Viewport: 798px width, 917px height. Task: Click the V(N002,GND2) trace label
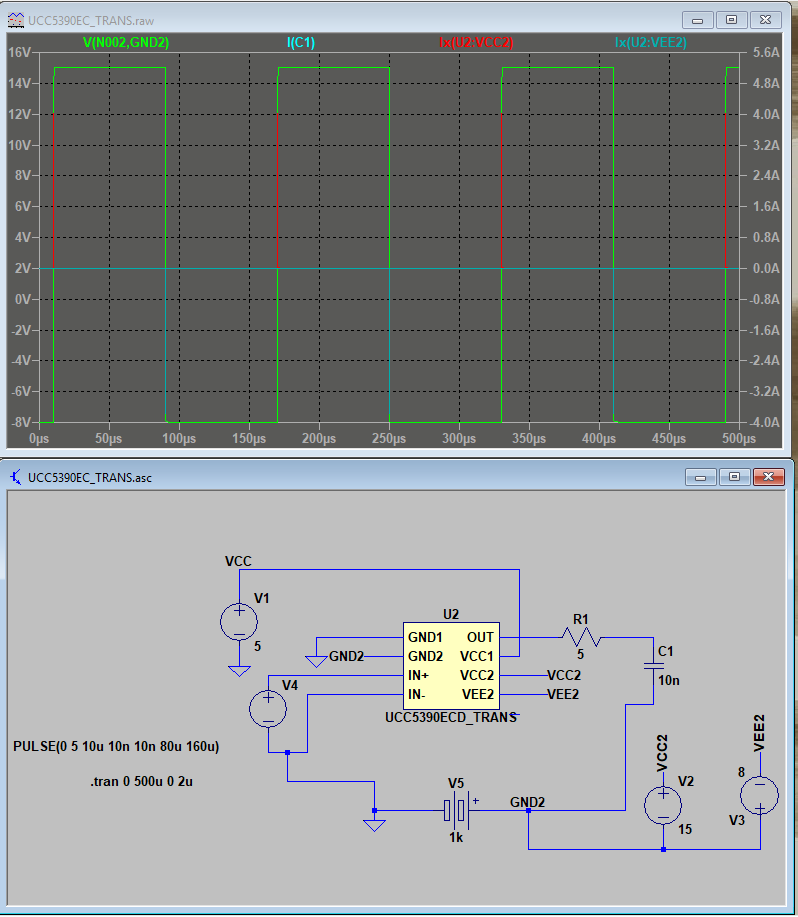pos(126,42)
